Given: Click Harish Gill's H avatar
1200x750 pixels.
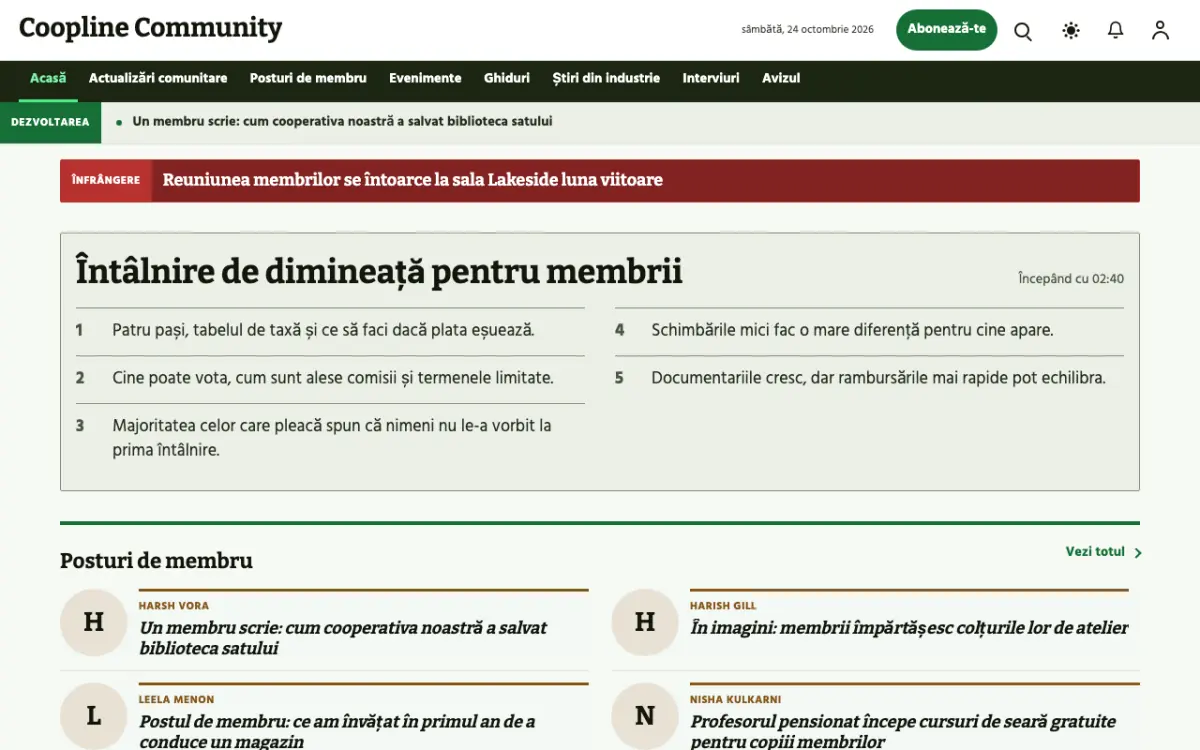Looking at the screenshot, I should [645, 622].
